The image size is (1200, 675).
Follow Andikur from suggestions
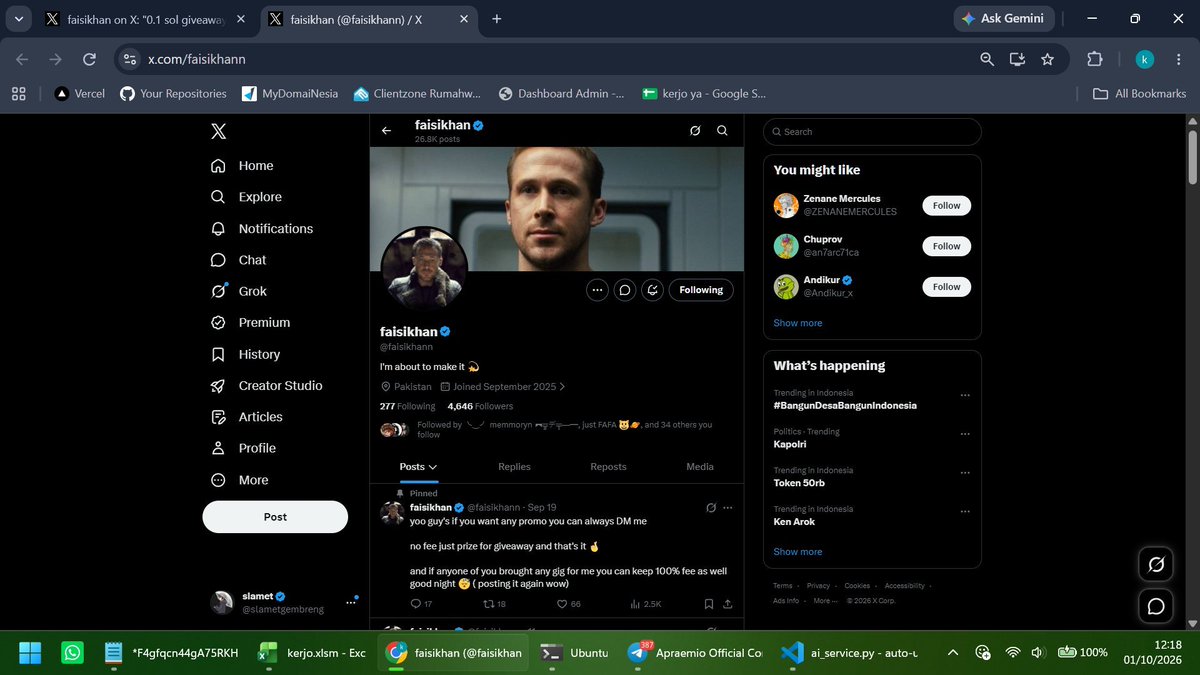tap(946, 287)
